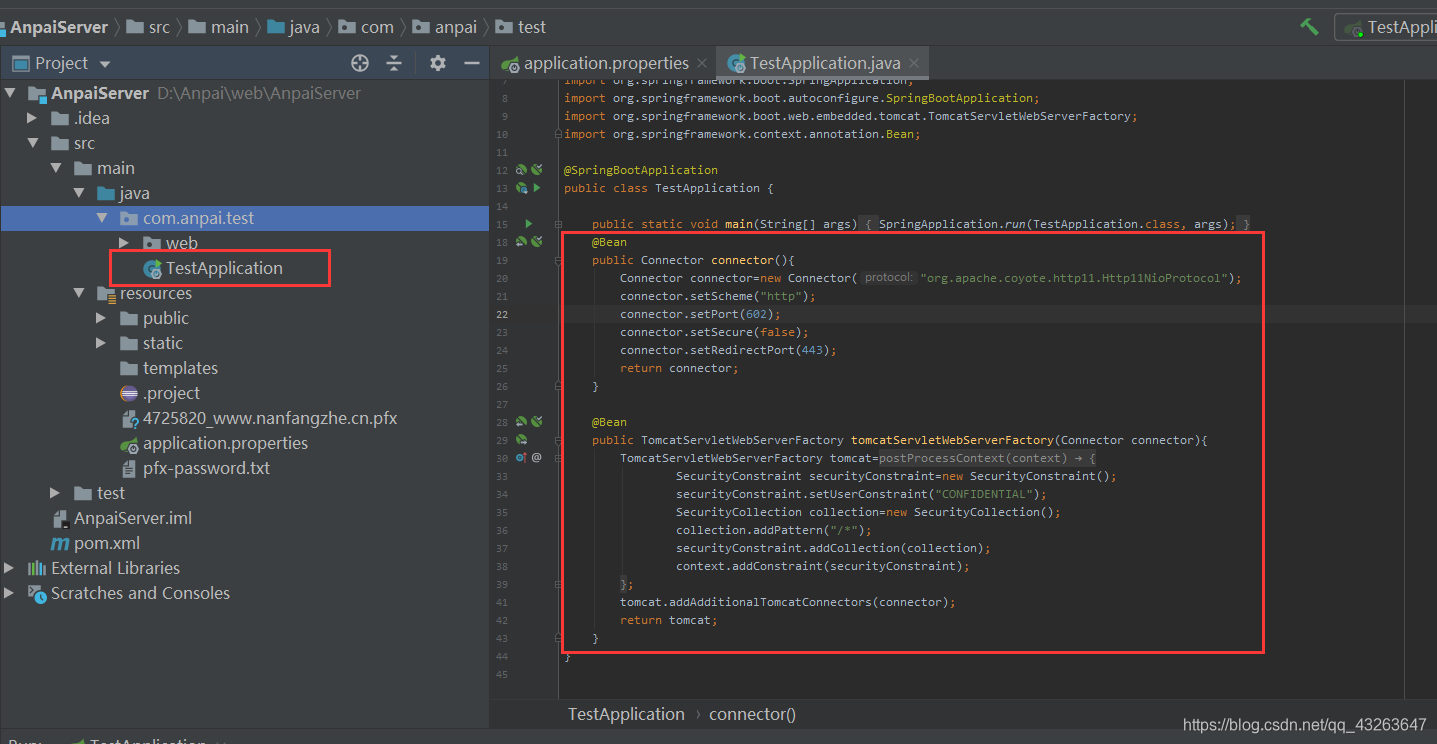Click the Eclipse icon of .project file

coord(129,393)
